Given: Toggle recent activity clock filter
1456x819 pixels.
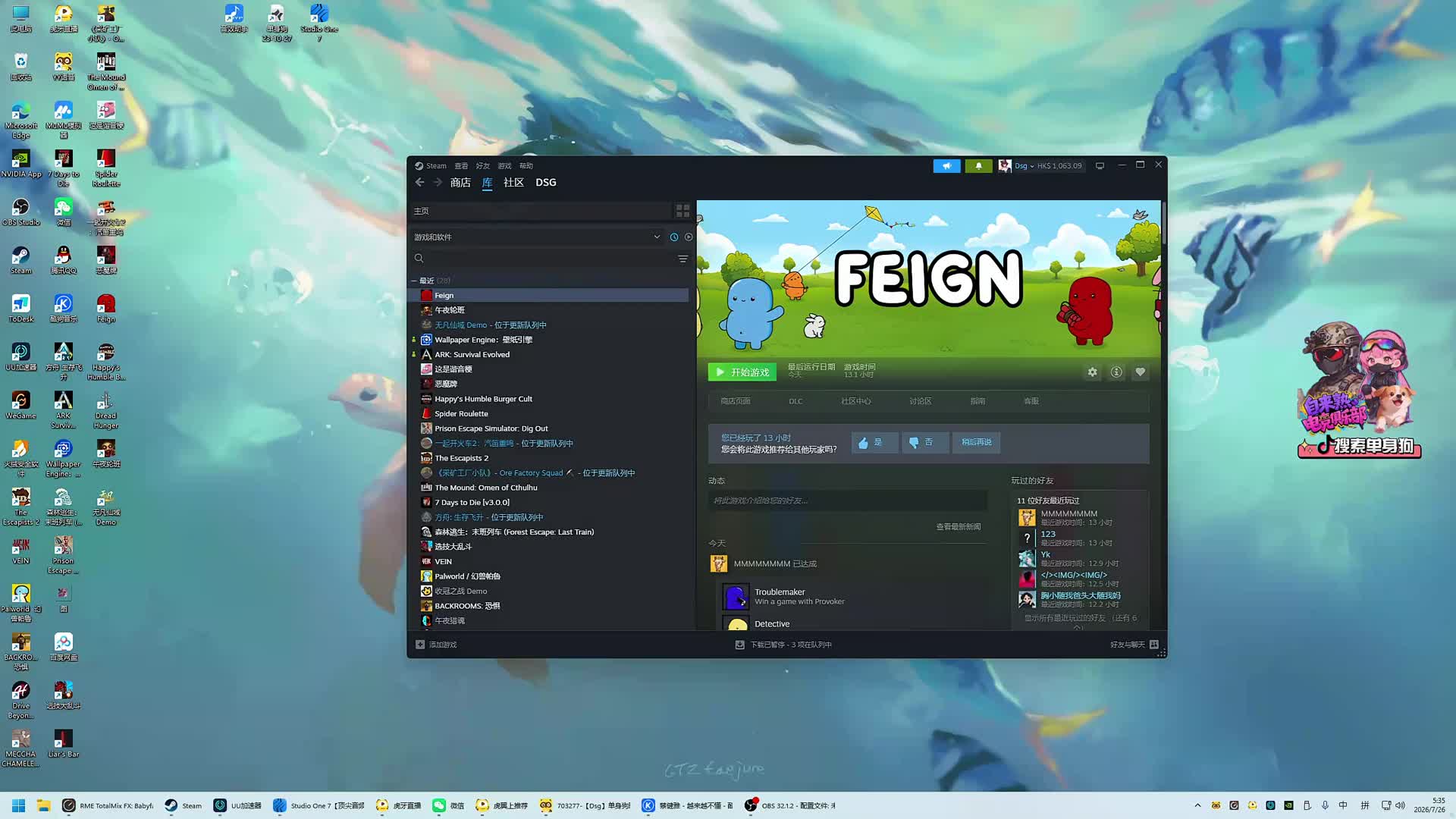Looking at the screenshot, I should pos(673,237).
